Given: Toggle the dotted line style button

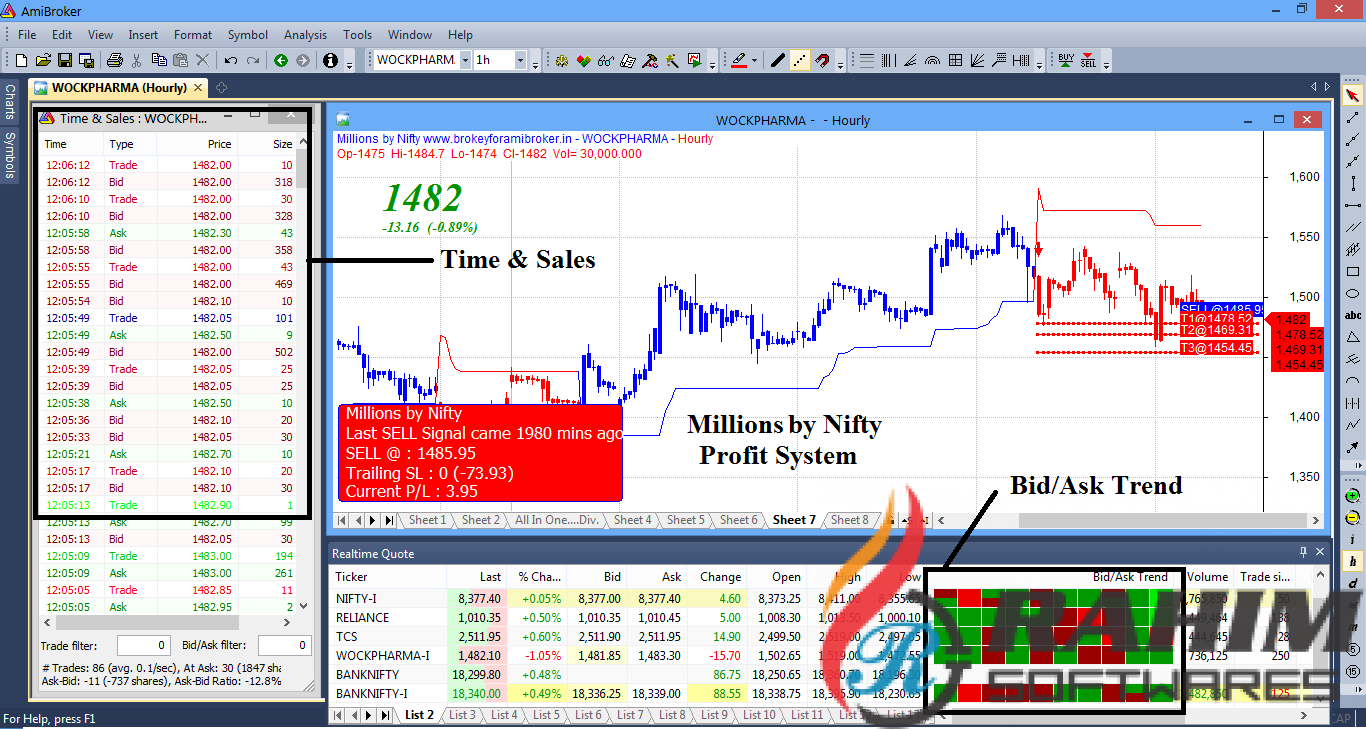Looking at the screenshot, I should point(799,60).
